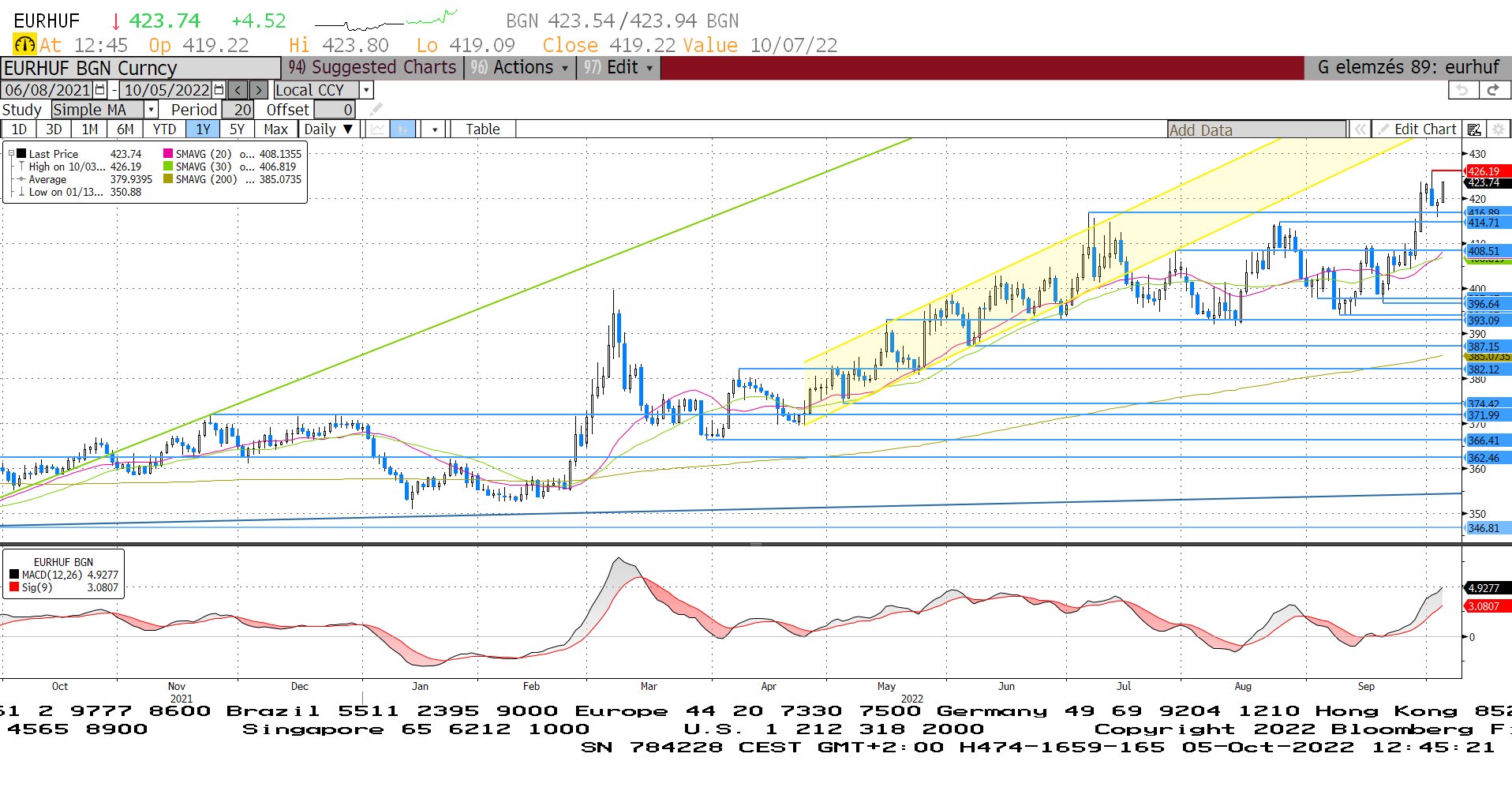This screenshot has width=1512, height=791.
Task: Open the chart type options dropdown arrow
Action: pyautogui.click(x=435, y=129)
